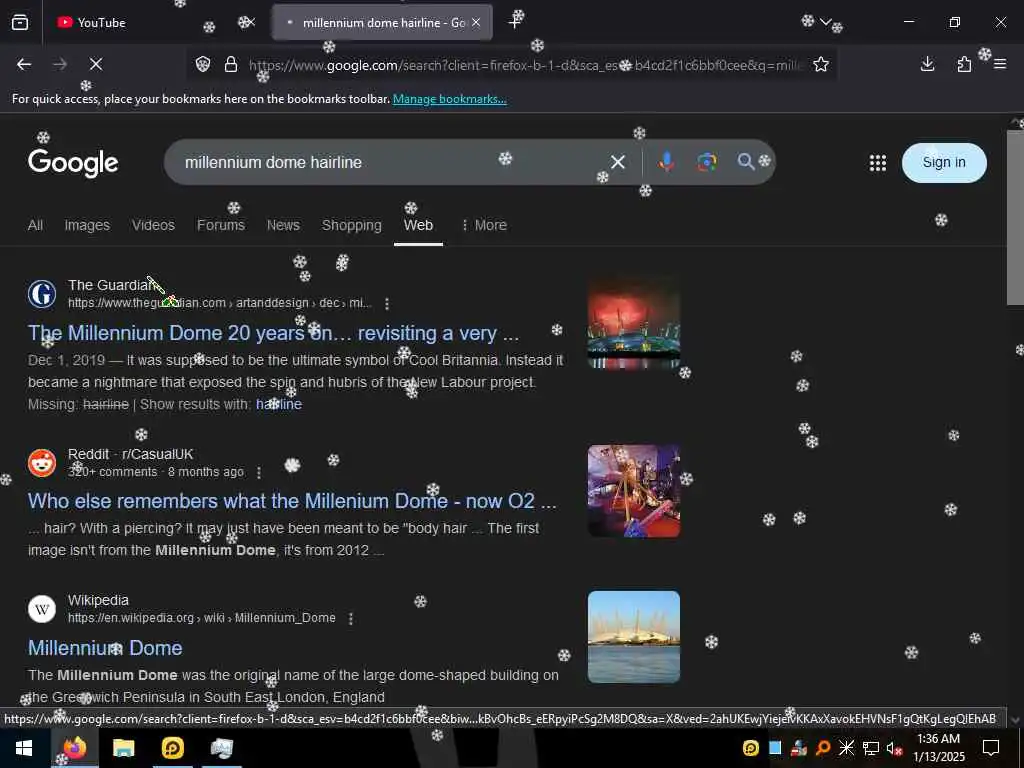Click the snowflake tray icon
This screenshot has height=768, width=1024.
[846, 748]
